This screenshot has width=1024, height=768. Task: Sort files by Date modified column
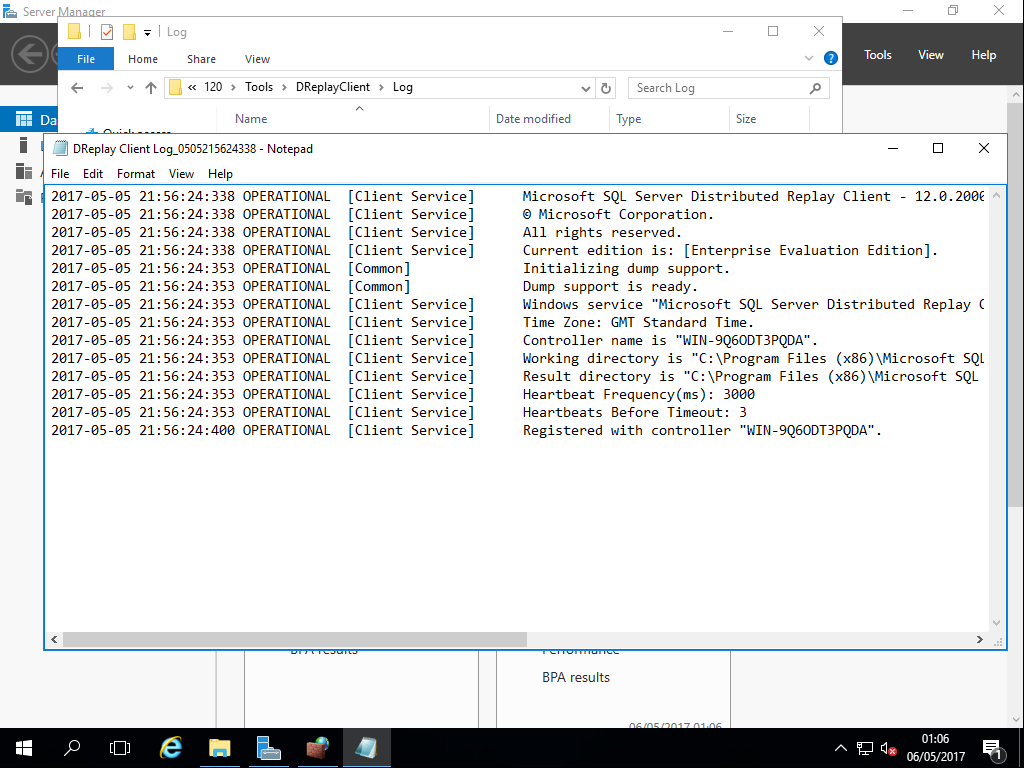coord(533,119)
